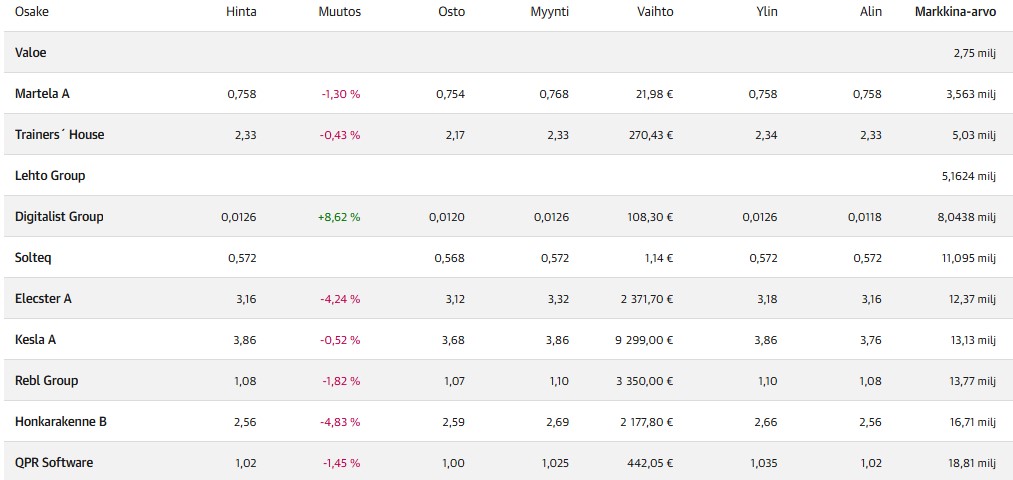Open the Valoe stock link
This screenshot has width=1013, height=480.
tap(31, 52)
